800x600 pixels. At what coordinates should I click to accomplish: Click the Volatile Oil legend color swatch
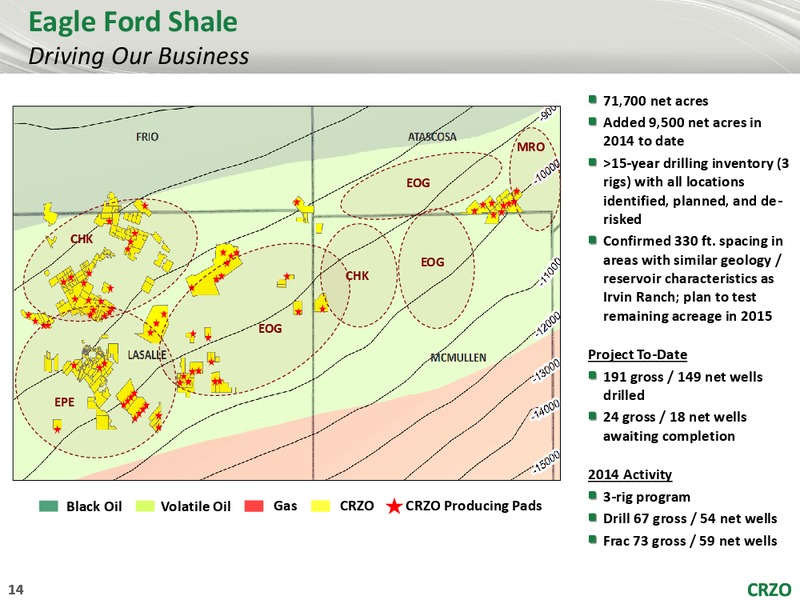[x=145, y=506]
